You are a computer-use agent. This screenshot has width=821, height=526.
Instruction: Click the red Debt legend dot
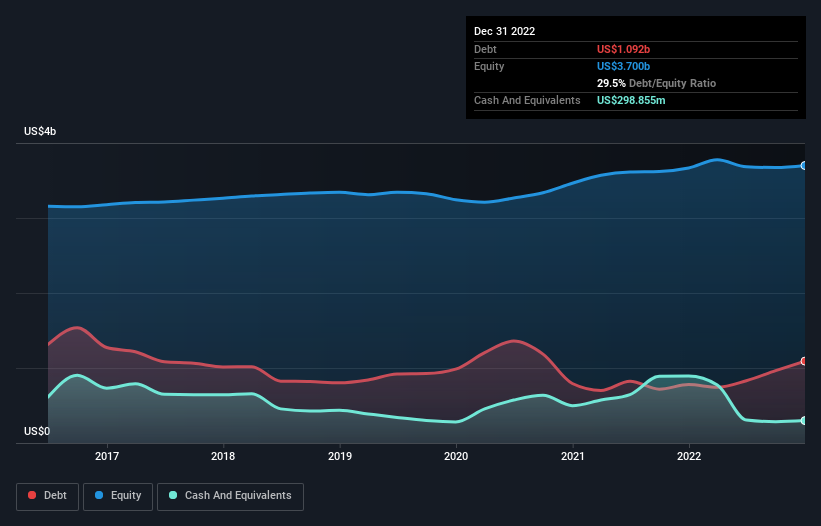click(x=32, y=495)
